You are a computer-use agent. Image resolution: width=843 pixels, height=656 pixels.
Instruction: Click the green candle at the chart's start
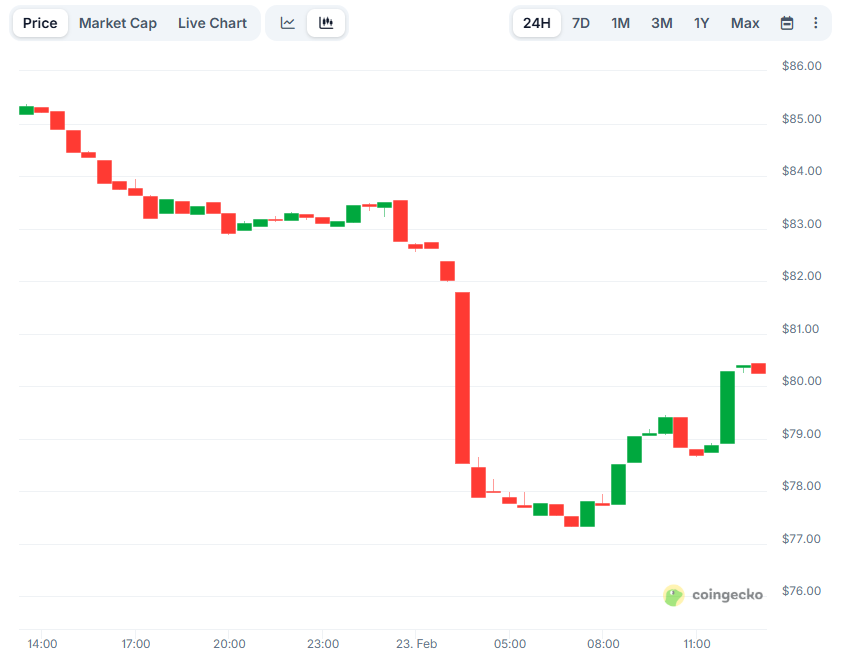pyautogui.click(x=26, y=110)
